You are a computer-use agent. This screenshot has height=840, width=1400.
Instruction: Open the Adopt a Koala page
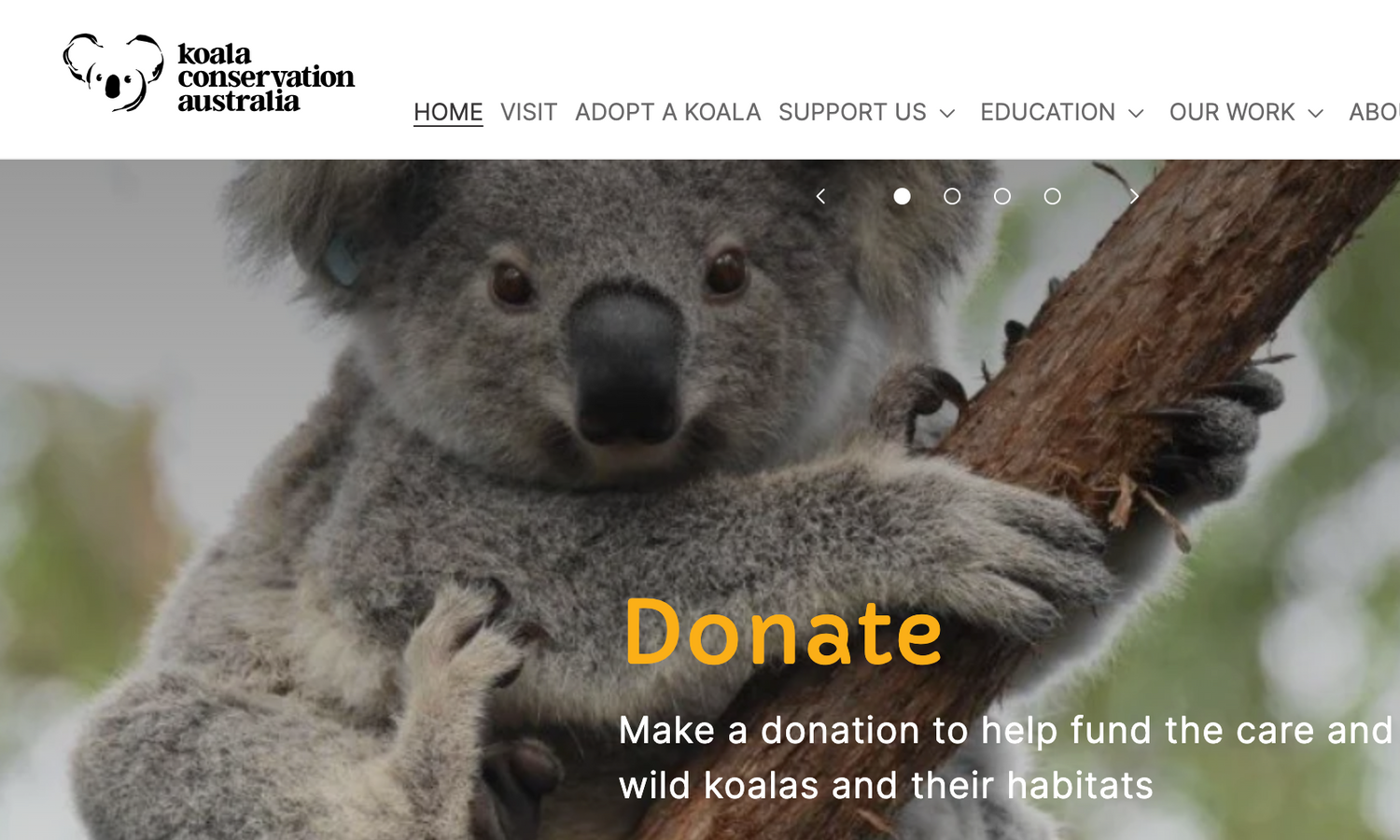coord(668,112)
